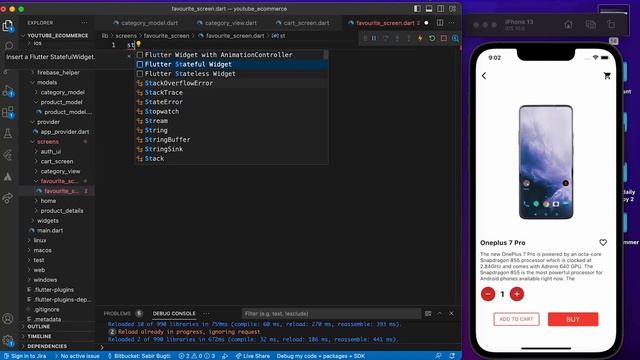The image size is (640, 360).
Task: Pick Stopwatch from suggestions
Action: pos(231,111)
